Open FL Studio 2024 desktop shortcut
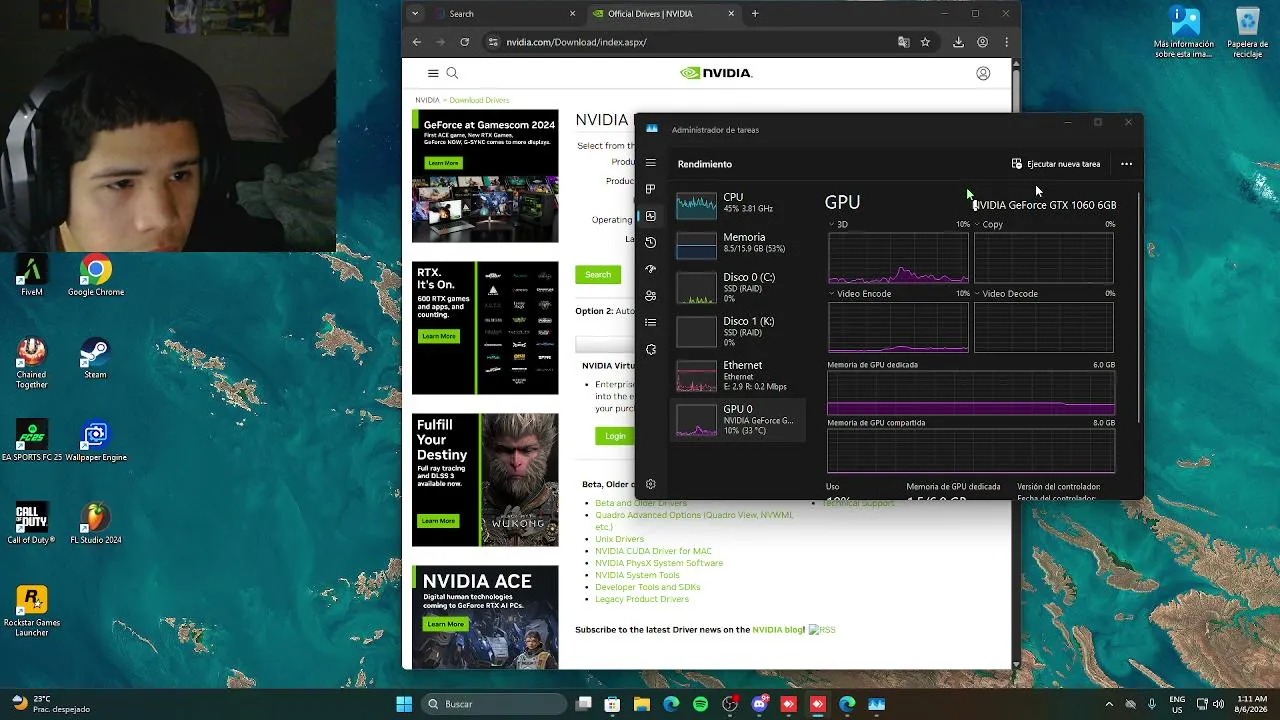Screen dimensions: 1280x720 pos(95,524)
